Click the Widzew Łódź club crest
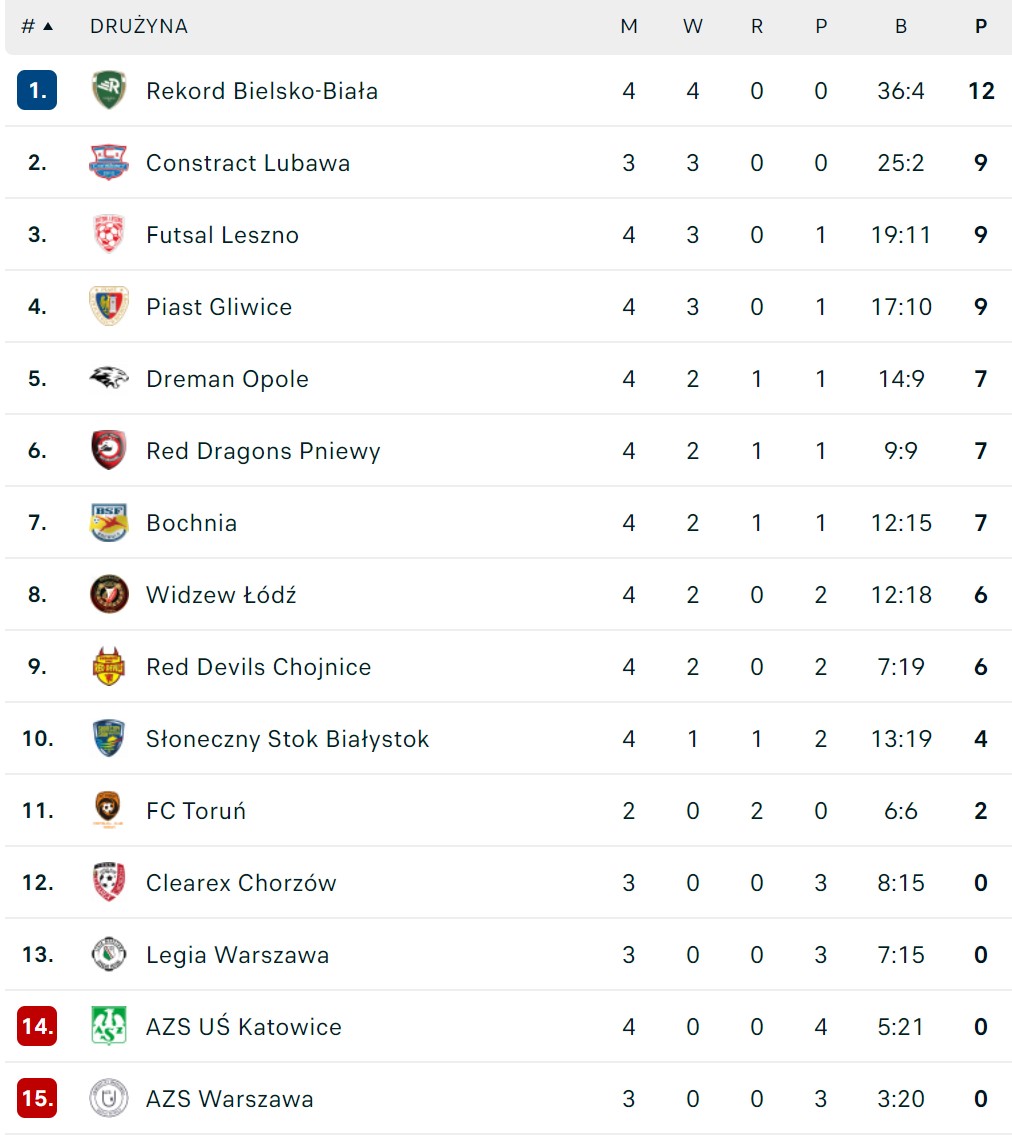 point(108,595)
